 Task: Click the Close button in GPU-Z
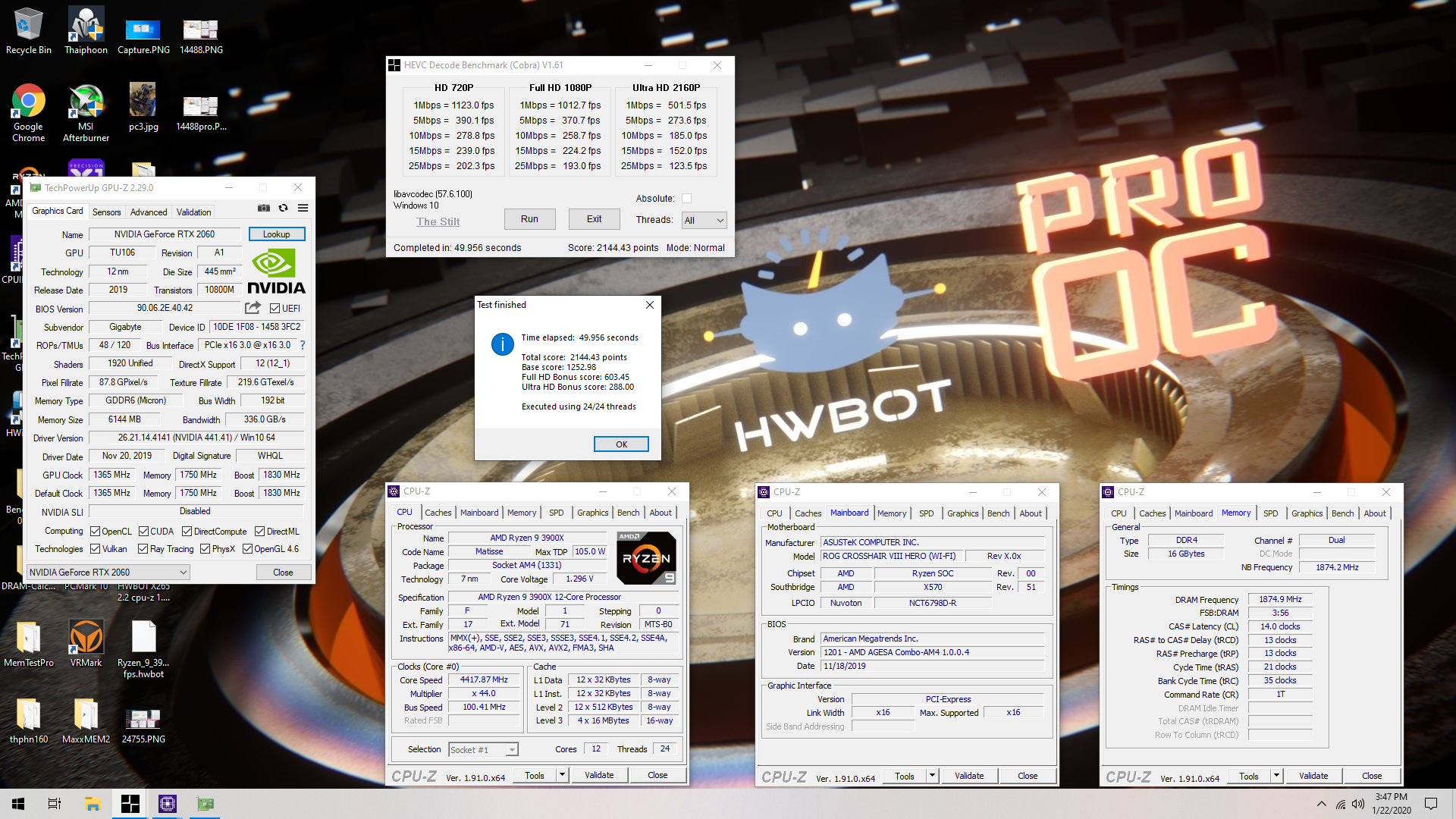(283, 573)
